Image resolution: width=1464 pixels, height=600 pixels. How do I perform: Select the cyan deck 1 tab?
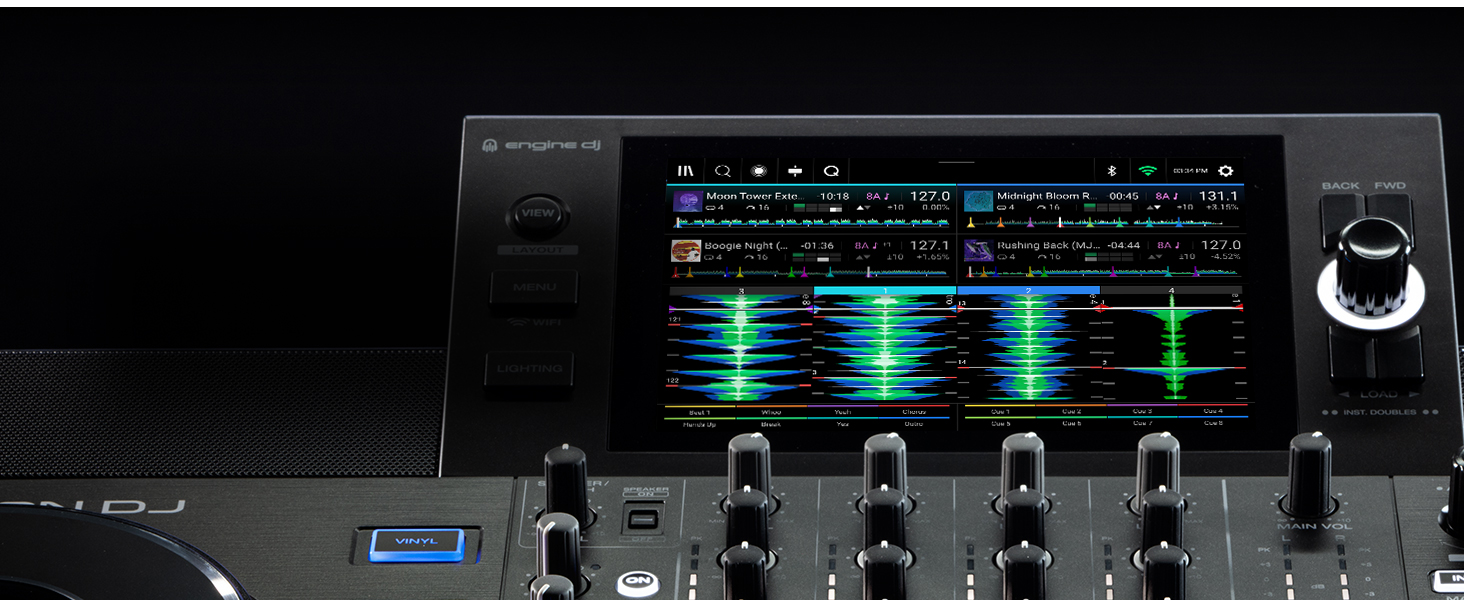[884, 291]
